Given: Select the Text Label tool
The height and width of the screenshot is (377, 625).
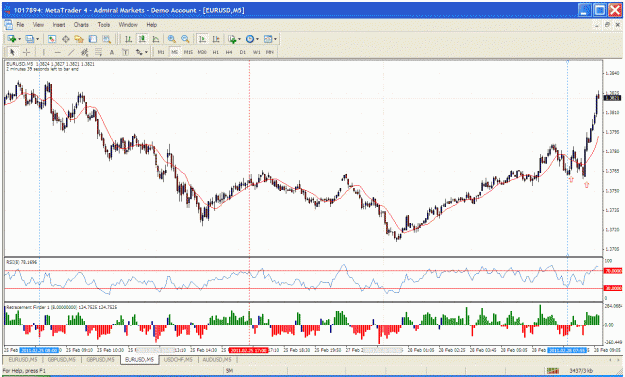Looking at the screenshot, I should 125,52.
